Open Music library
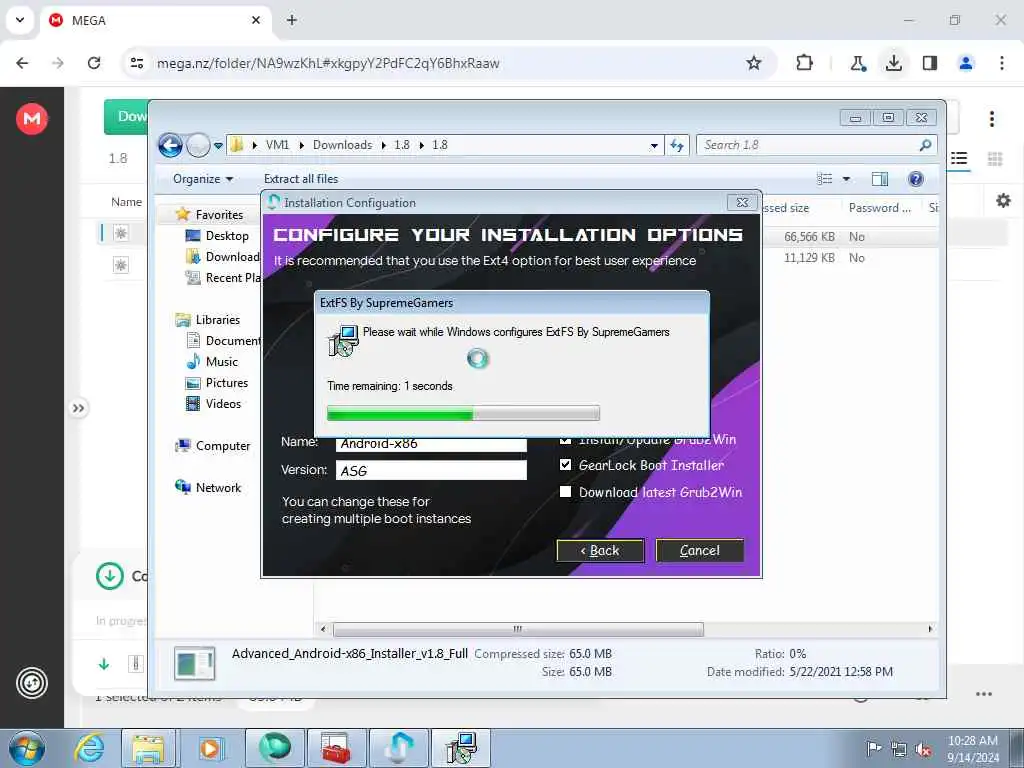 (x=212, y=362)
